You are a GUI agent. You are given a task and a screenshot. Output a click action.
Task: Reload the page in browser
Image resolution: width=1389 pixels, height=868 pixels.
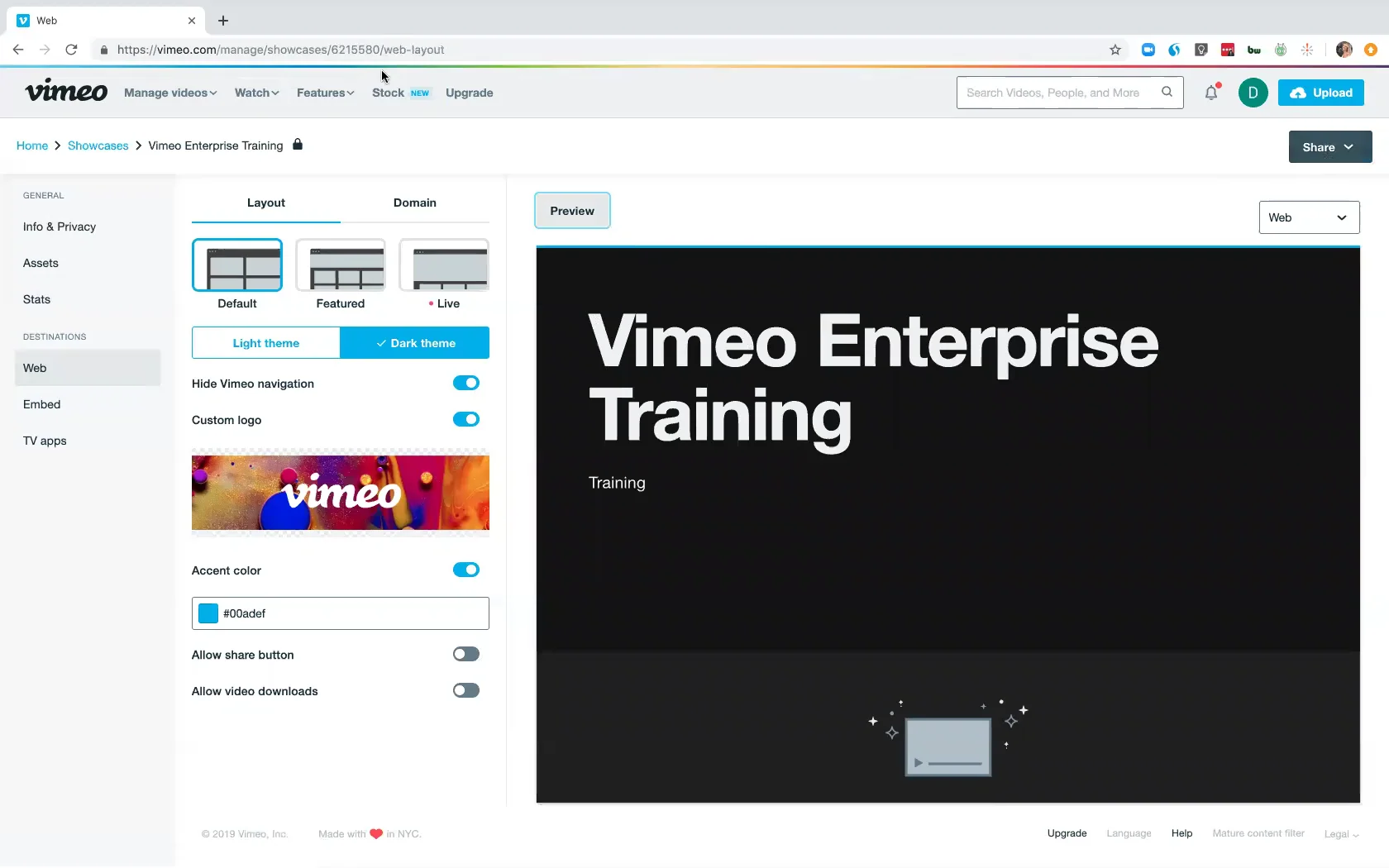coord(72,50)
